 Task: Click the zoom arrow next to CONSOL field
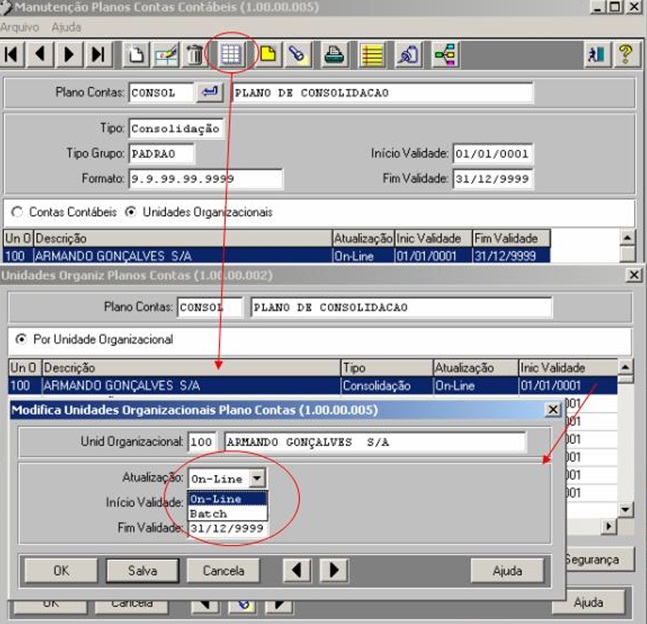click(x=210, y=92)
